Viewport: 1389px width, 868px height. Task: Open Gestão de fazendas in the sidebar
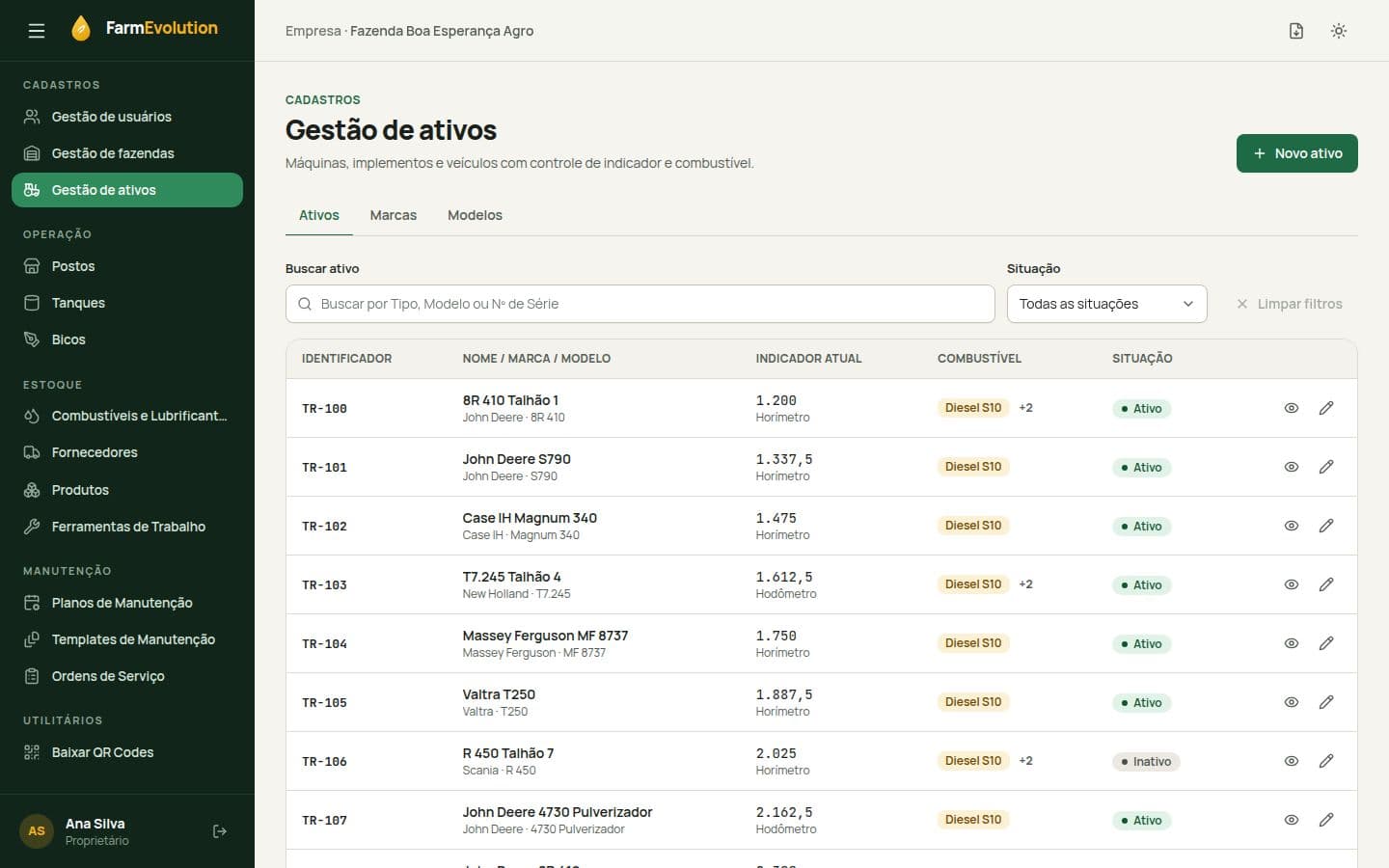(127, 153)
